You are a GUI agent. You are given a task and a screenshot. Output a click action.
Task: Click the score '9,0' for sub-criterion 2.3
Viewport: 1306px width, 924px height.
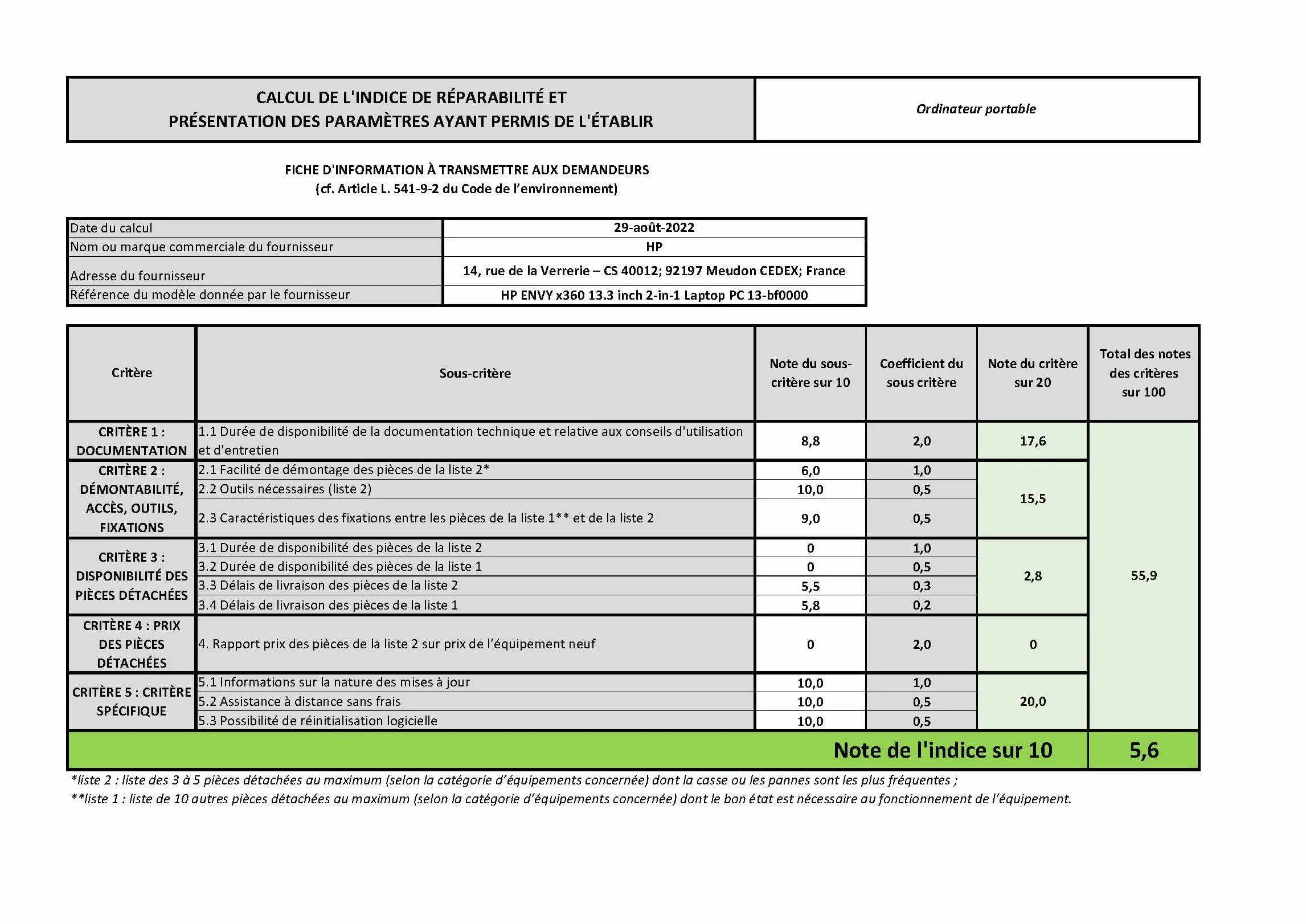click(x=810, y=518)
